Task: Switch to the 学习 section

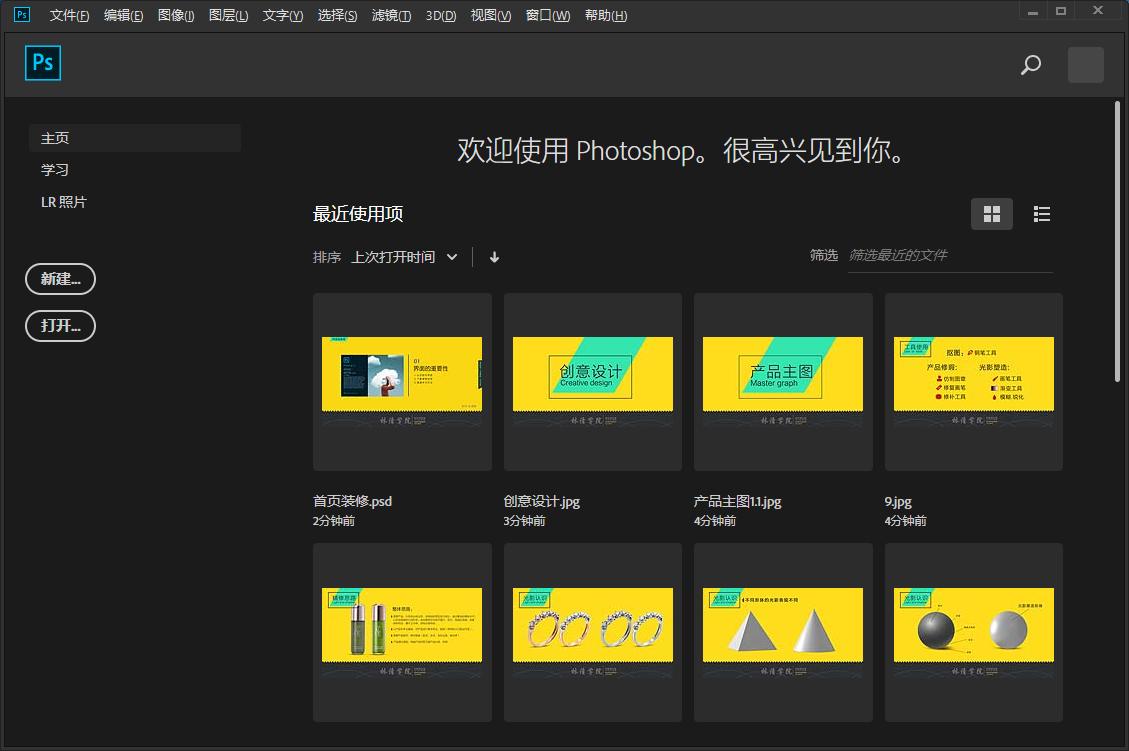Action: tap(55, 169)
